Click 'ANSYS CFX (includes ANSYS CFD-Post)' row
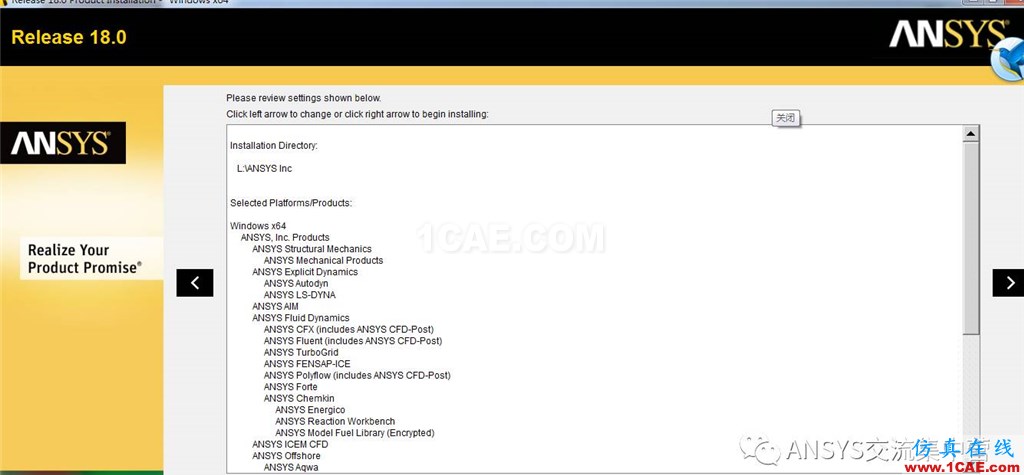 tap(349, 329)
